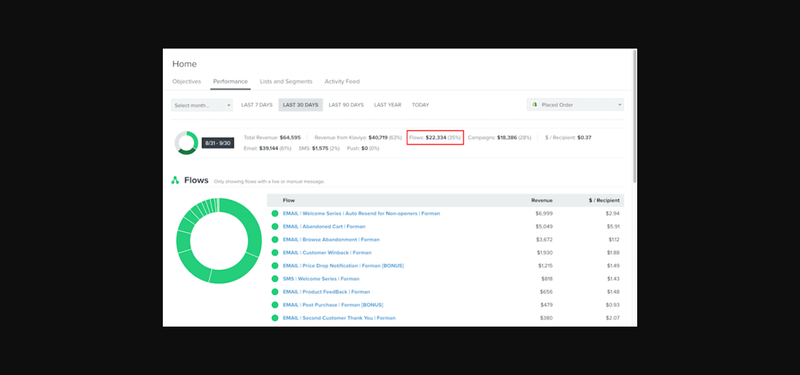
Task: Click status dot for Browse Abandonment flow
Action: pyautogui.click(x=275, y=240)
